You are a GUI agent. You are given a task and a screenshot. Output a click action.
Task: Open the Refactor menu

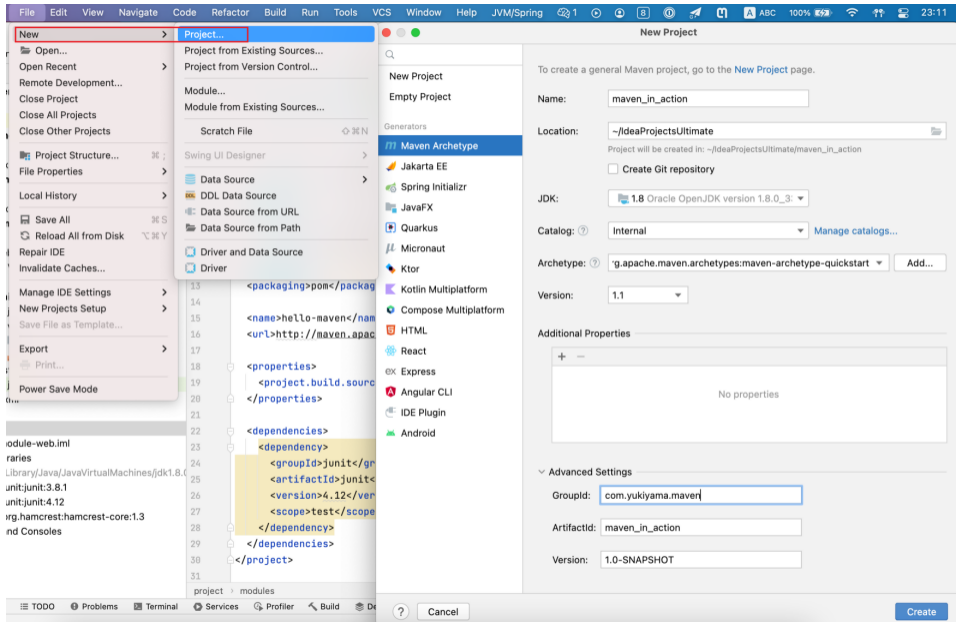coord(230,12)
